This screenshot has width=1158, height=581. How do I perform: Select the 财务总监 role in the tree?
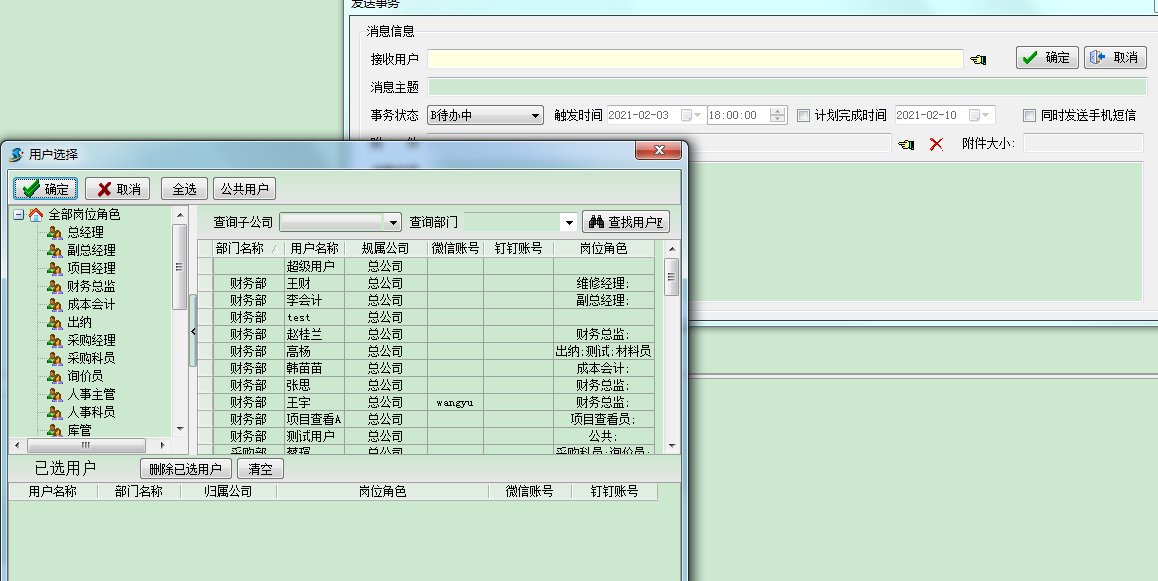tap(90, 287)
